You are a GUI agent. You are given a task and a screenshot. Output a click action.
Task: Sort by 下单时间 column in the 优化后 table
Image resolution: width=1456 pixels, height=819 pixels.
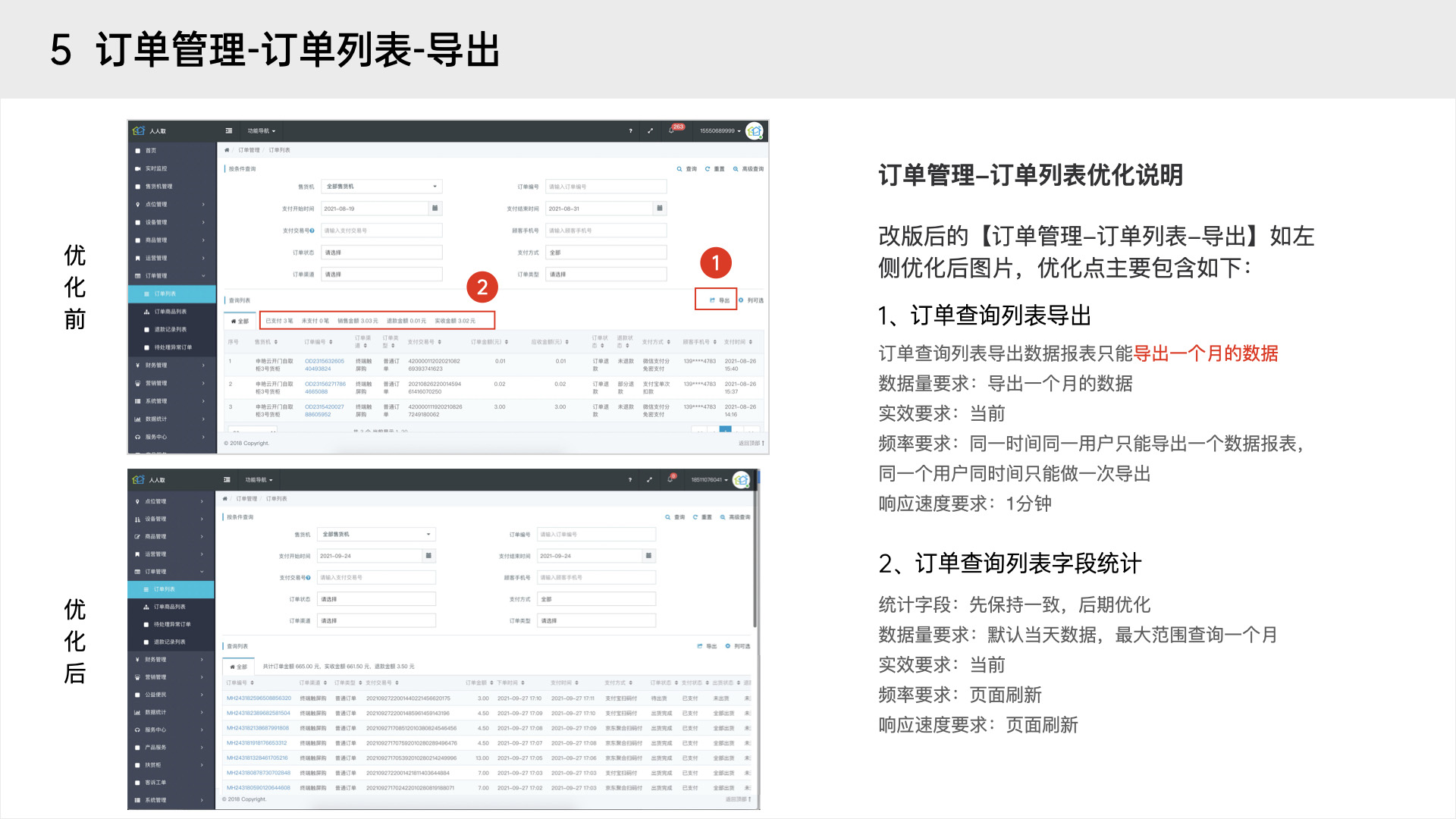511,682
